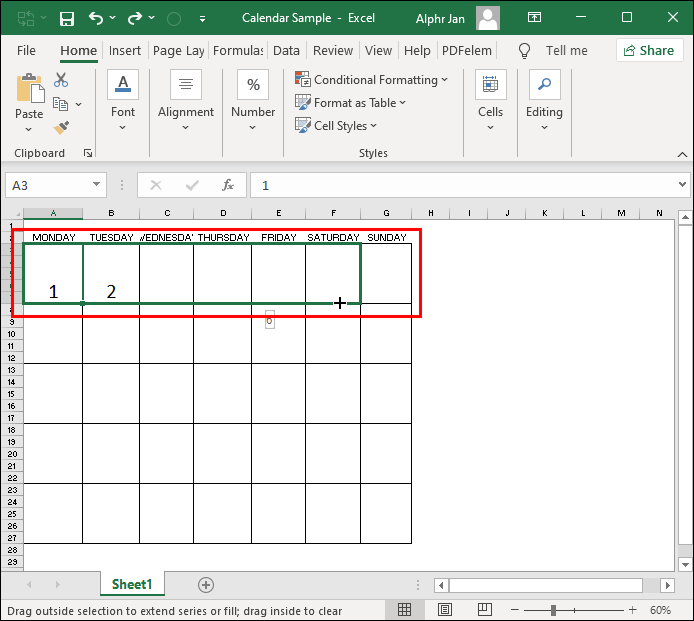Open the View tab
694x621 pixels.
(378, 50)
